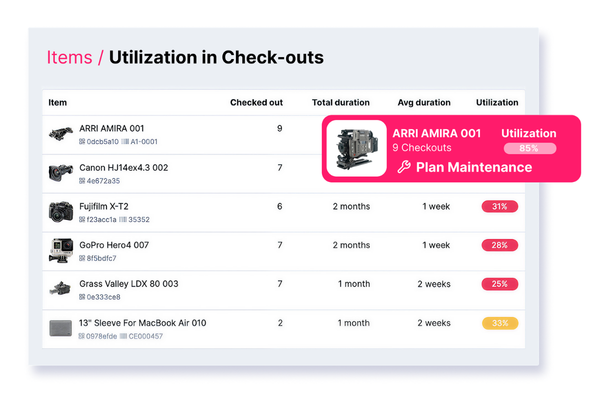Open the ARRI AMIRA 001 row item name
The height and width of the screenshot is (400, 600).
111,129
